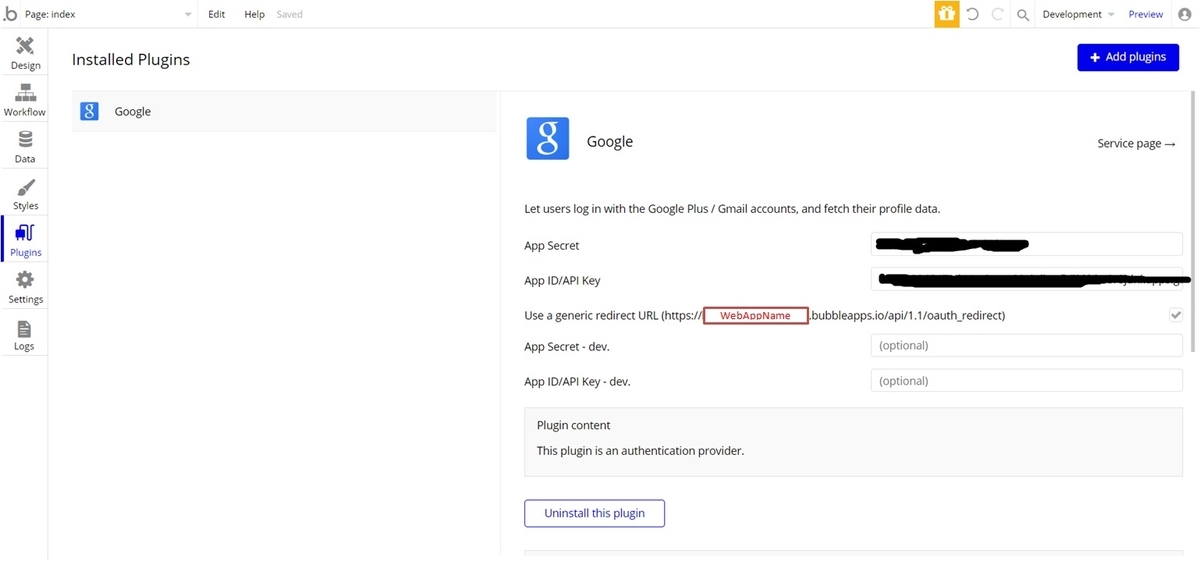Image resolution: width=1200 pixels, height=561 pixels.
Task: Toggle the generic redirect URL checkbox
Action: point(1176,315)
